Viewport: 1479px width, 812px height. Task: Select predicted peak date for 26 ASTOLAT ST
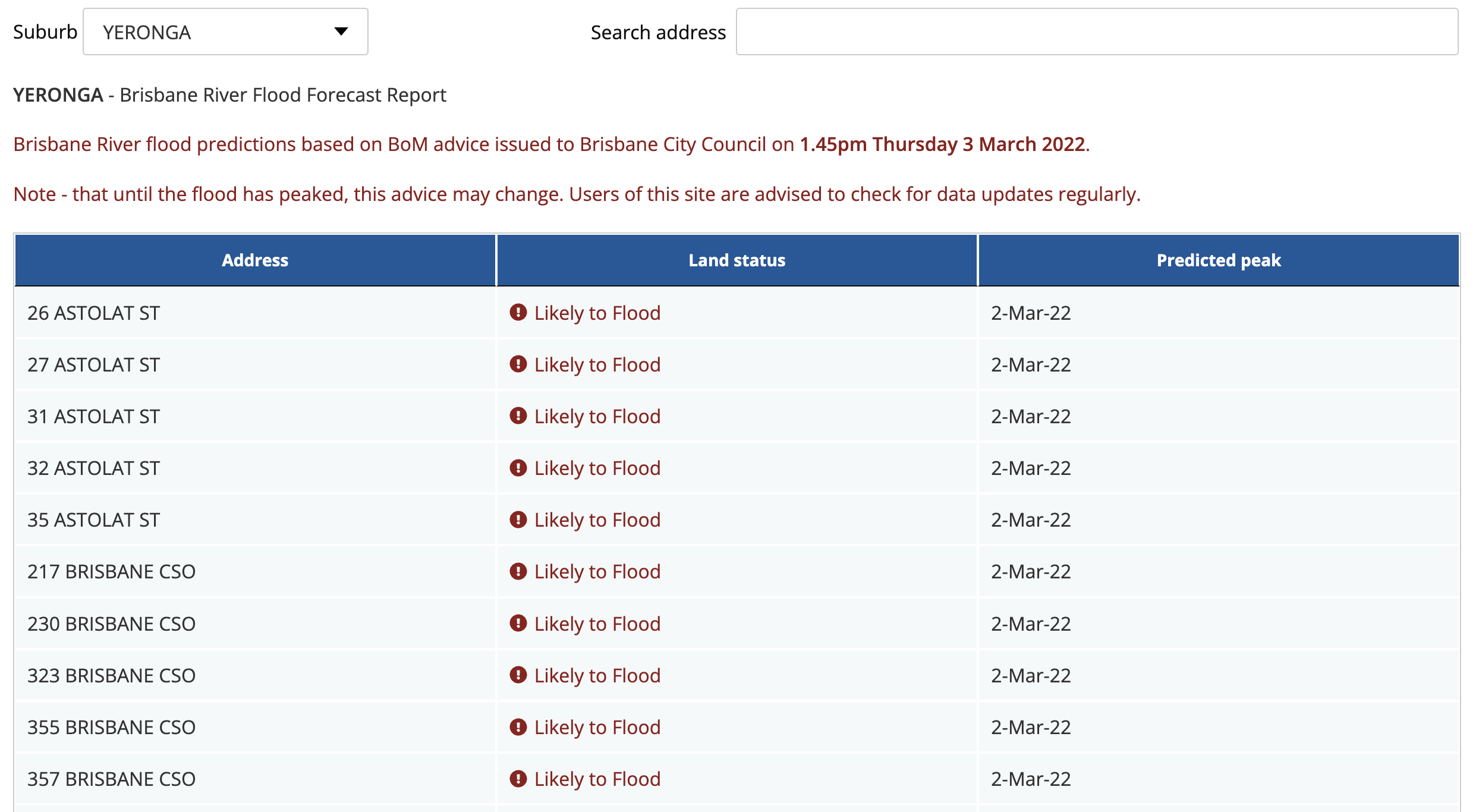click(1031, 313)
